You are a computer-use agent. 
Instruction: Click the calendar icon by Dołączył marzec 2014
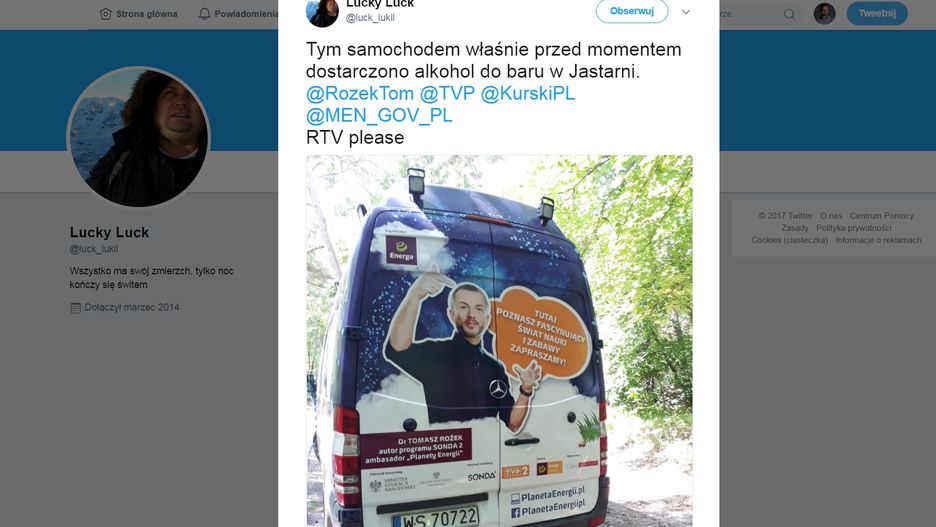(x=75, y=308)
